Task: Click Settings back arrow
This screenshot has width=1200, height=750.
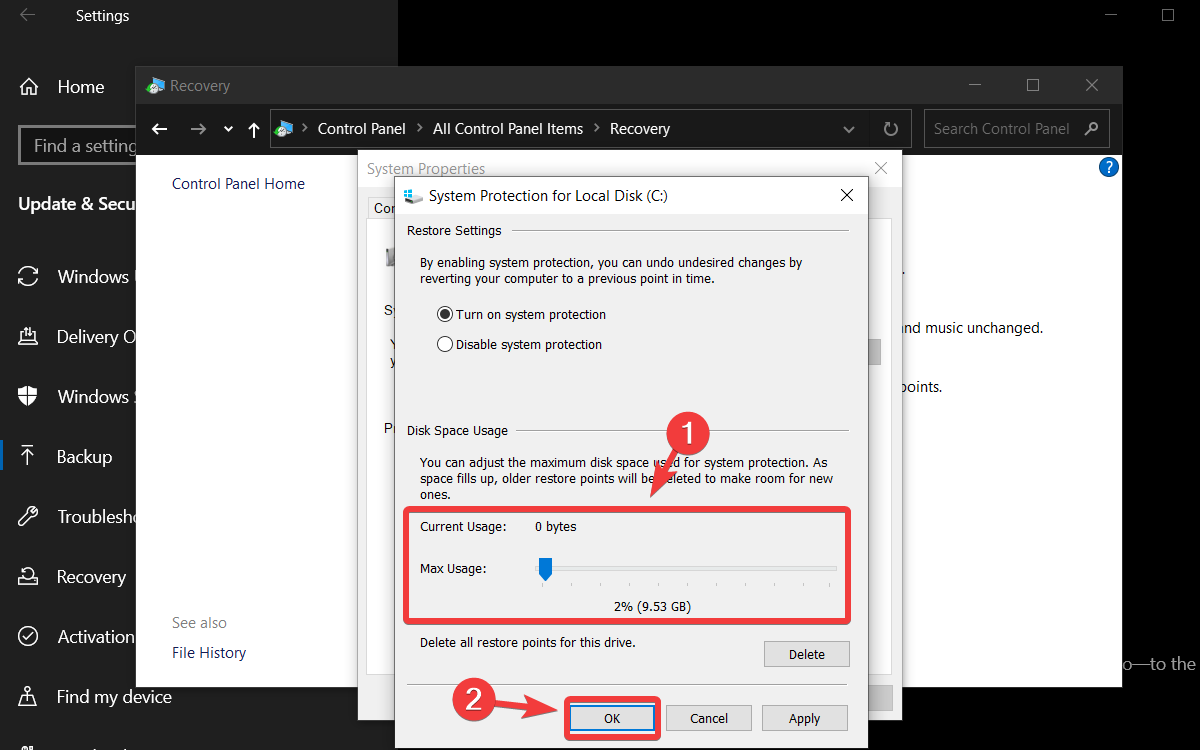Action: pyautogui.click(x=28, y=15)
